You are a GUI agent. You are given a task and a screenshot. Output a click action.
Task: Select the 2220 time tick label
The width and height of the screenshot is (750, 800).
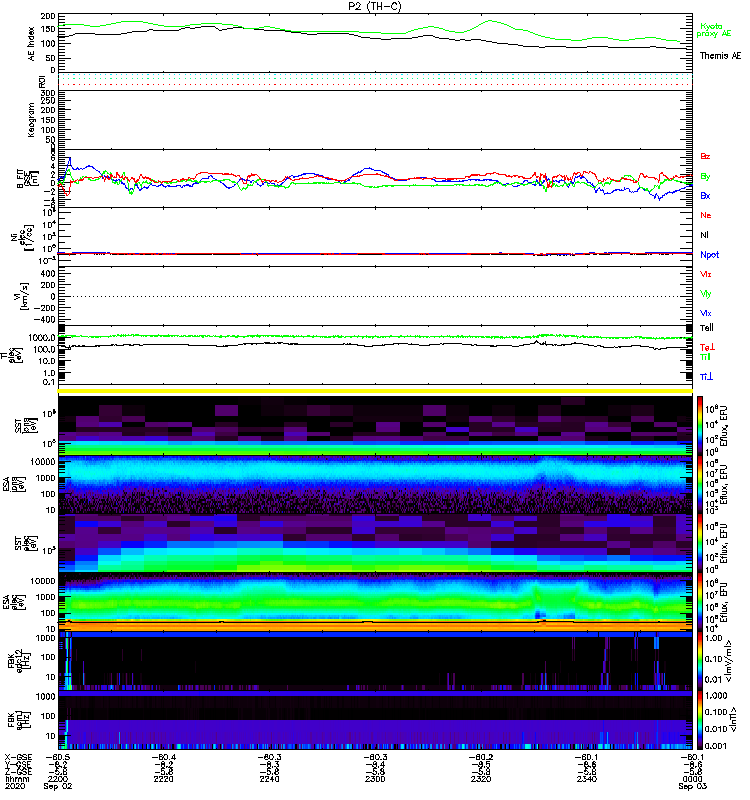coord(163,779)
